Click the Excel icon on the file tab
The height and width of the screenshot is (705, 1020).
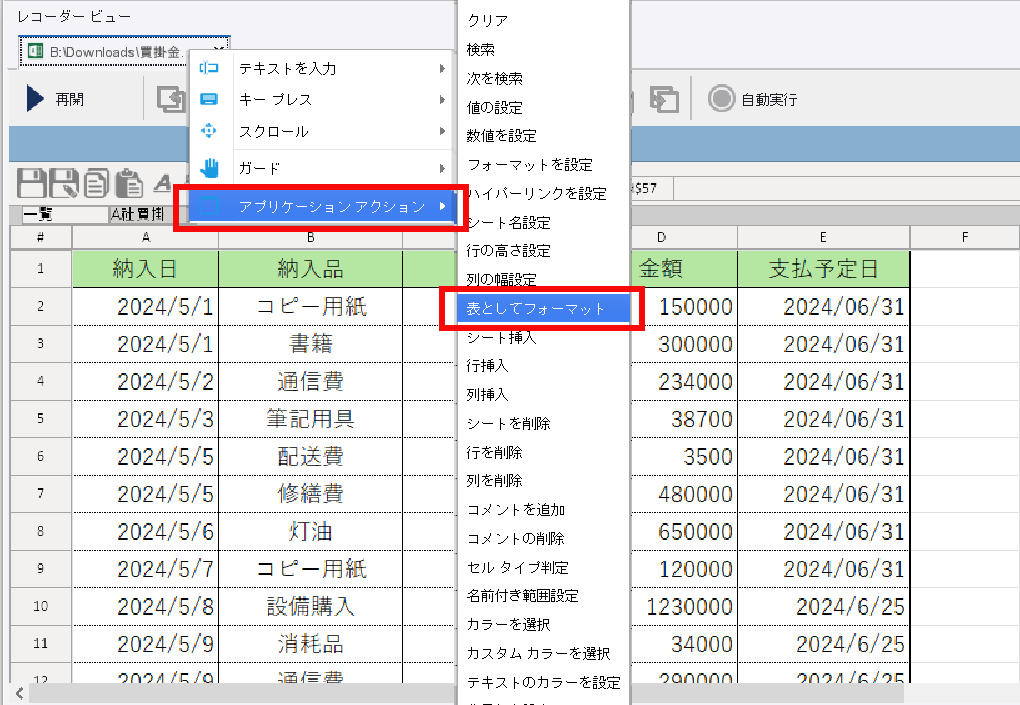tap(36, 51)
